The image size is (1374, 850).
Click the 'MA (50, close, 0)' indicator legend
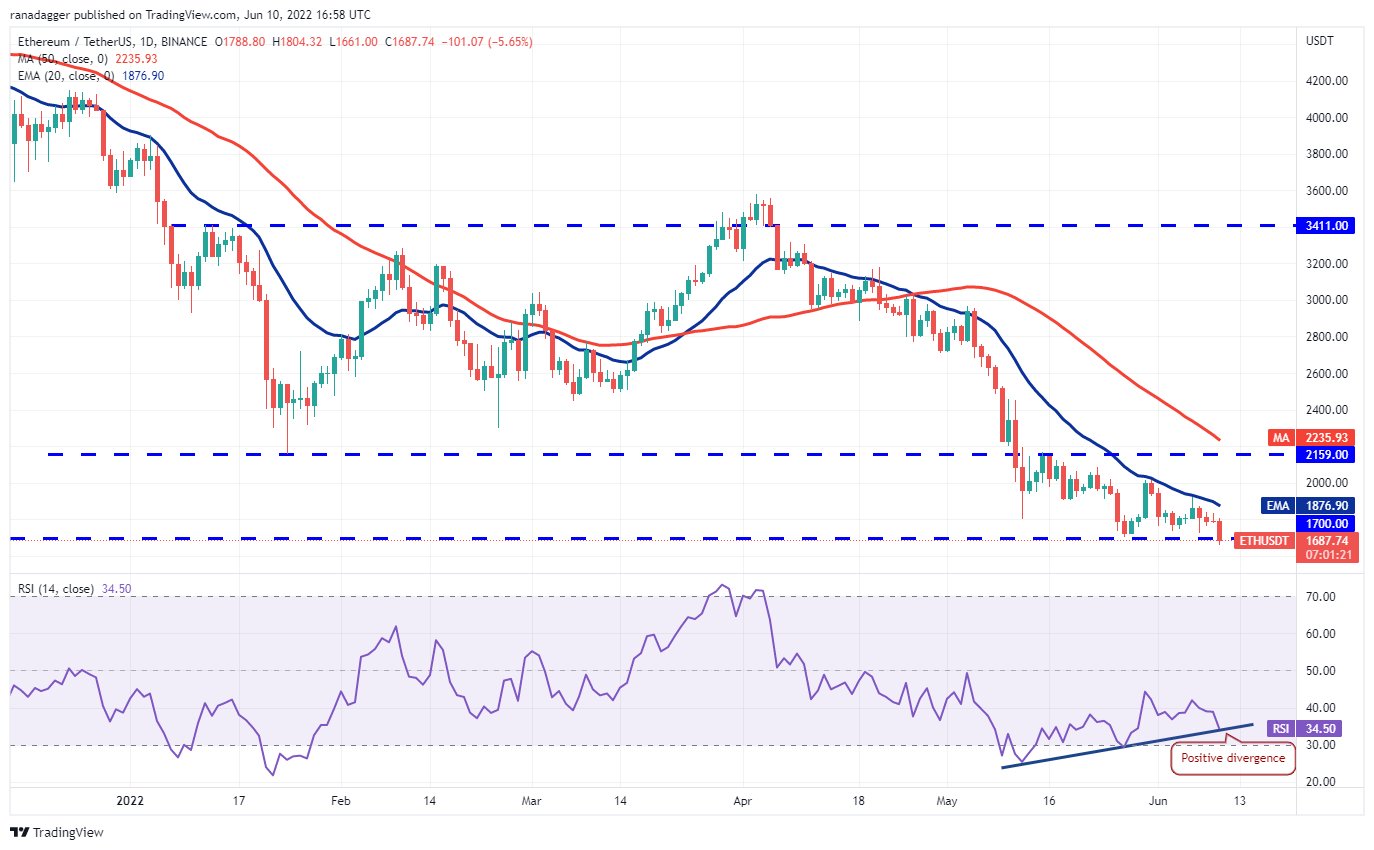point(64,58)
